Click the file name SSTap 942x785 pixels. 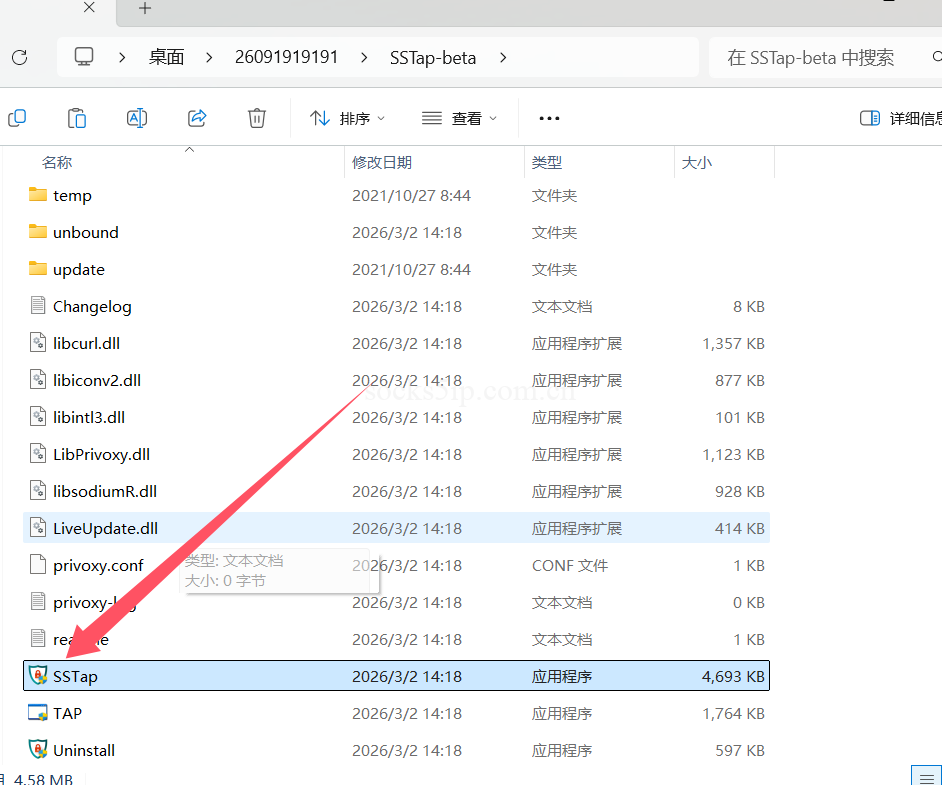(x=75, y=677)
